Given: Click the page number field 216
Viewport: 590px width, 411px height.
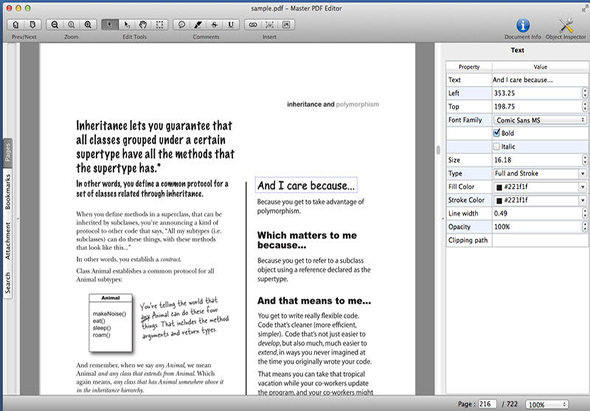Looking at the screenshot, I should 487,404.
